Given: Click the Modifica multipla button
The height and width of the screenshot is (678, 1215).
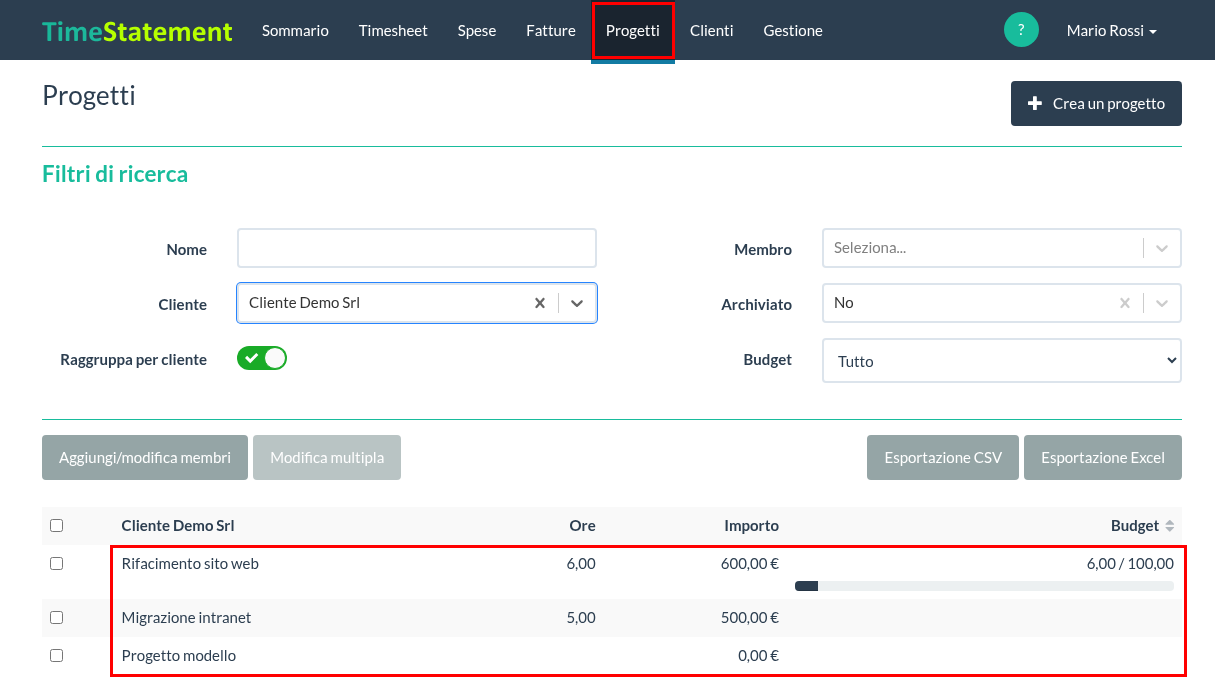Looking at the screenshot, I should click(x=327, y=458).
